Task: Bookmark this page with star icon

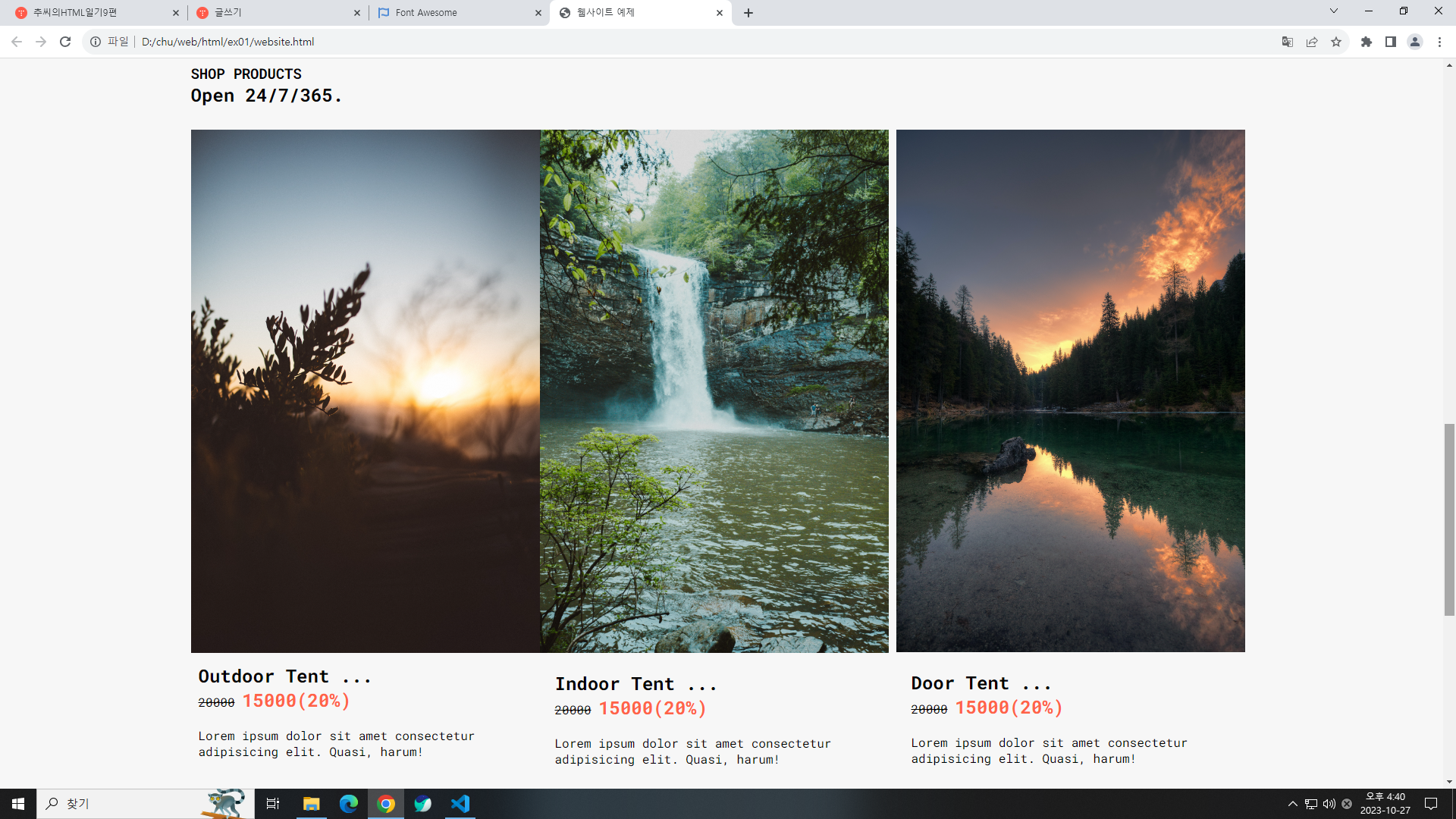Action: coord(1336,42)
